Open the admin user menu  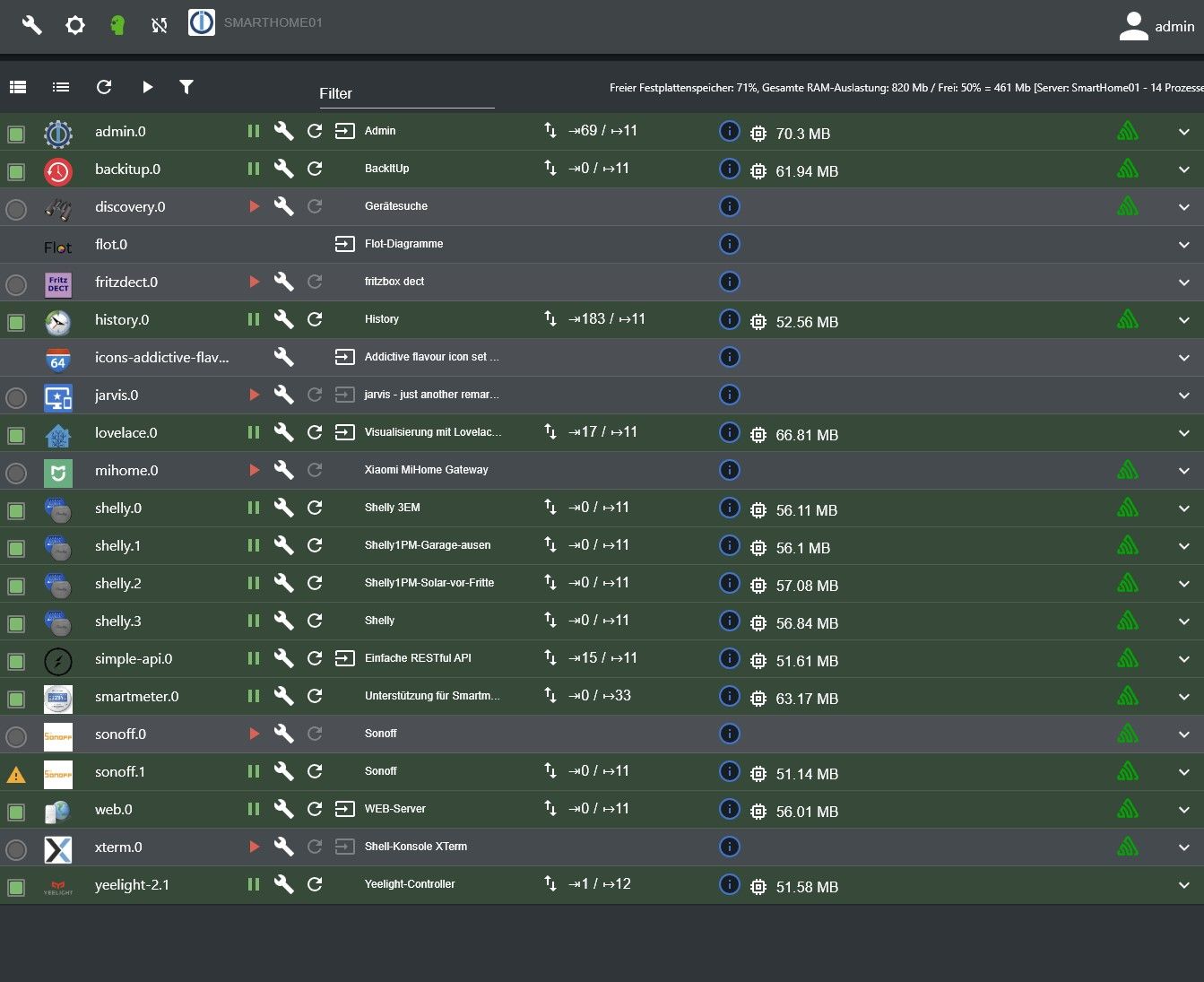pos(1156,26)
